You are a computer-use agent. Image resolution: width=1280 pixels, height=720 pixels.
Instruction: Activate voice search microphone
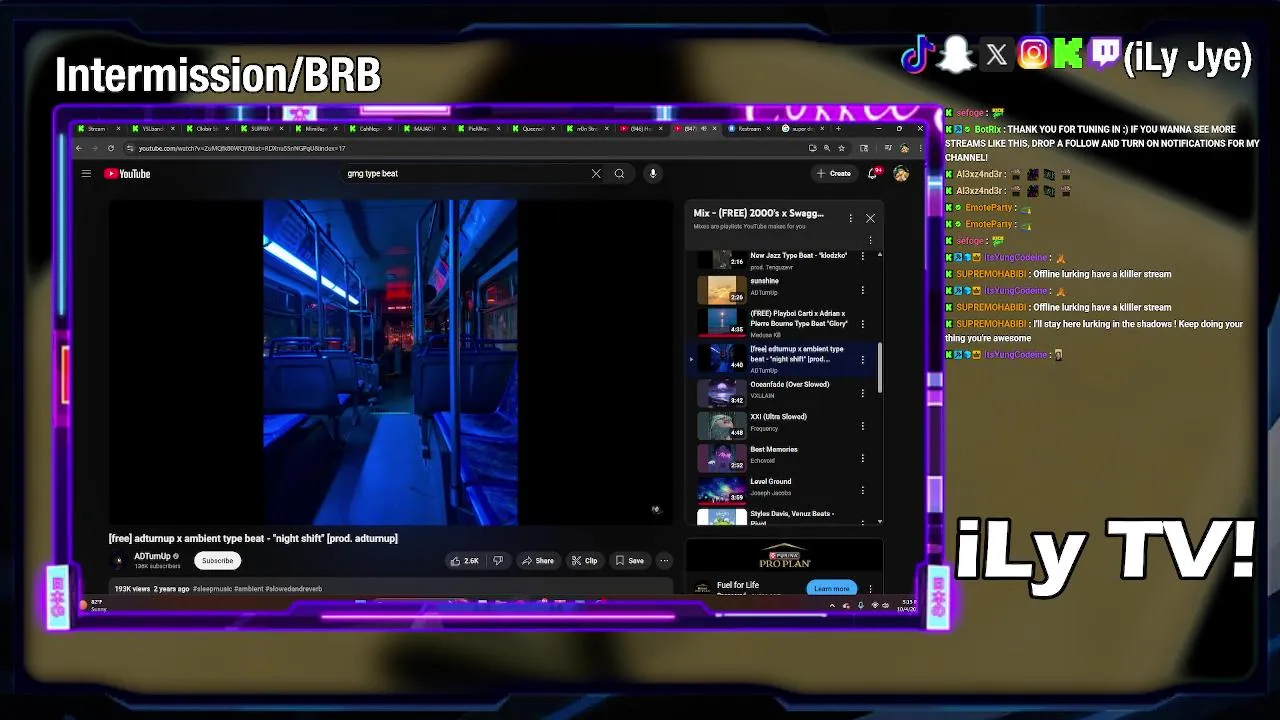[653, 174]
